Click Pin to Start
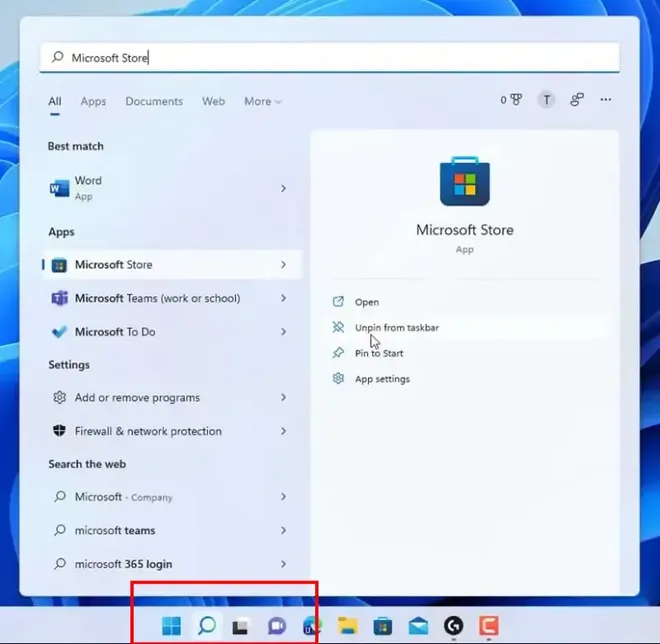Image resolution: width=660 pixels, height=644 pixels. (x=379, y=353)
